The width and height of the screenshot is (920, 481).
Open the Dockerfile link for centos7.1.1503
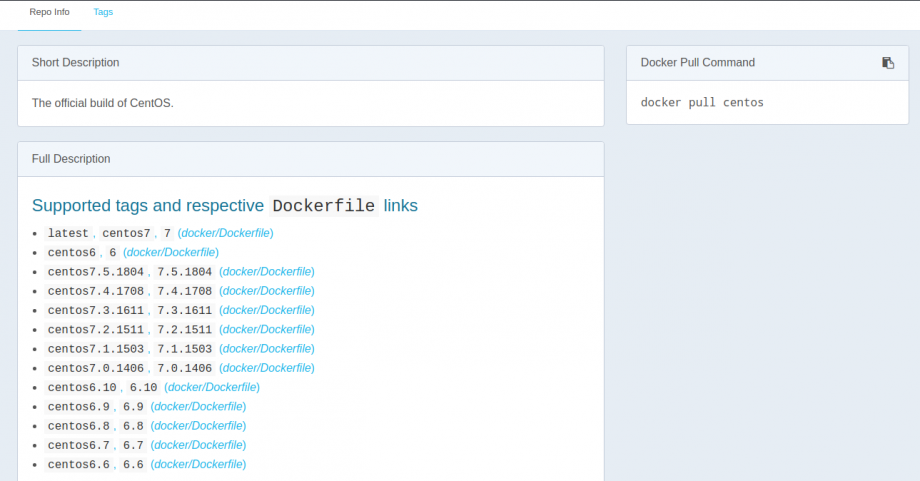pyautogui.click(x=267, y=348)
